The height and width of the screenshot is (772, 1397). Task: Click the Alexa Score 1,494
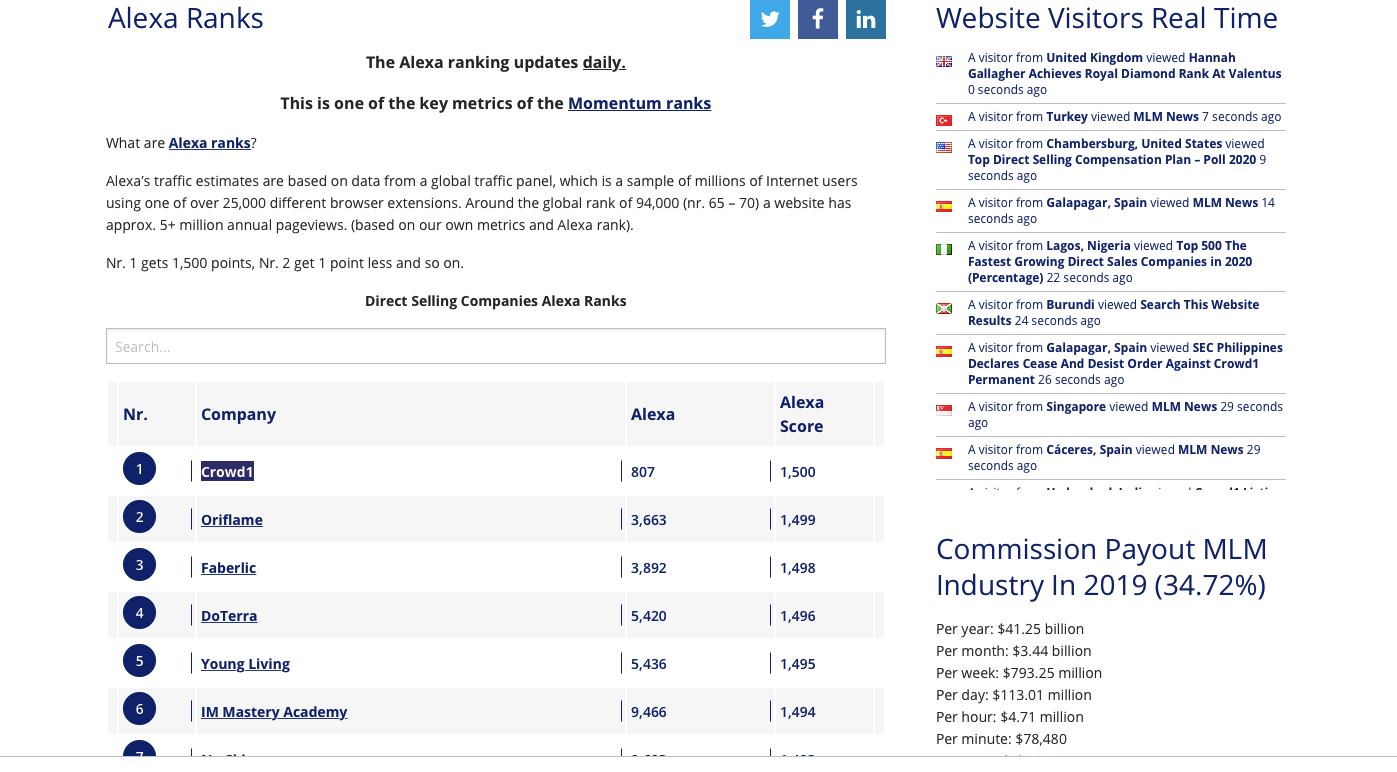[x=798, y=712]
